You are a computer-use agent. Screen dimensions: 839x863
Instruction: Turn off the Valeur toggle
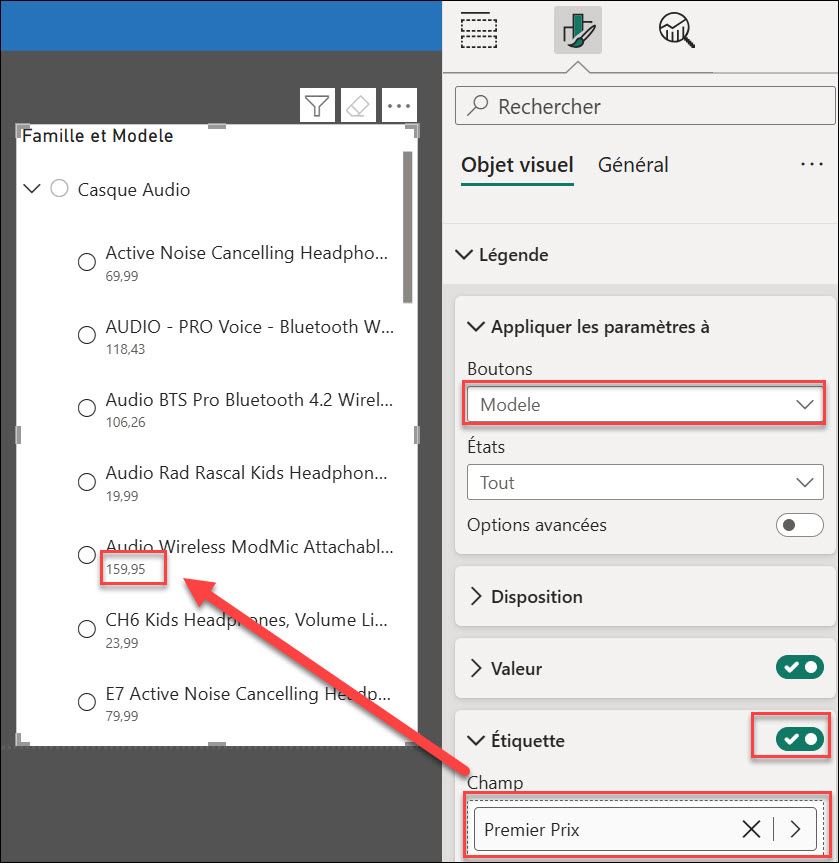(799, 667)
